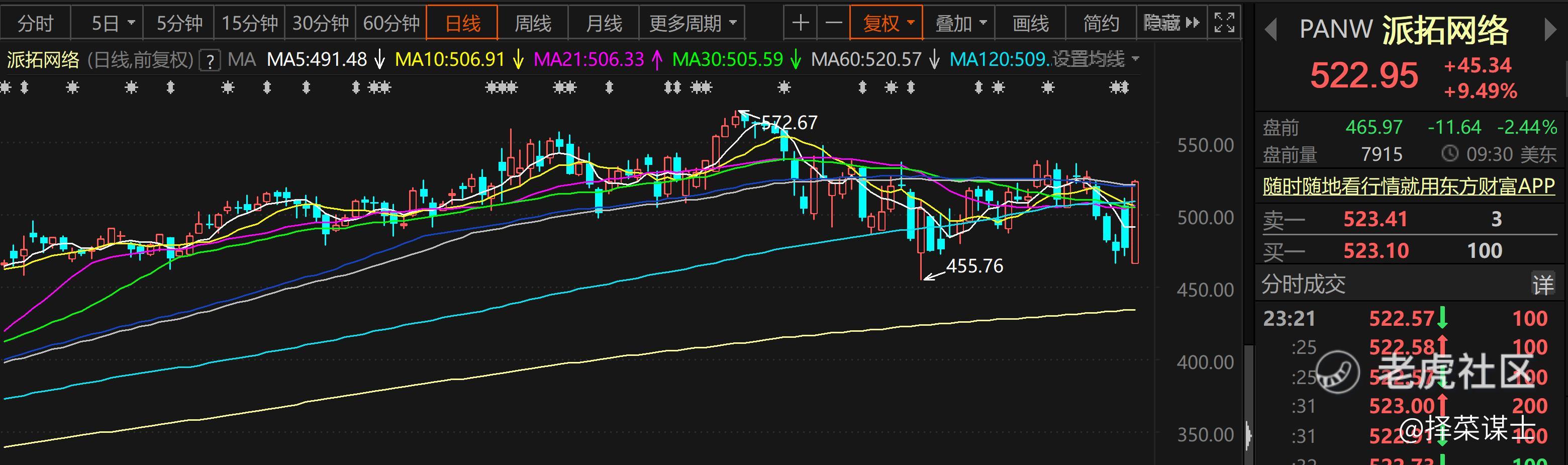Screen dimensions: 1568x465
Task: Open the 复权 adjustment dropdown
Action: tap(886, 23)
